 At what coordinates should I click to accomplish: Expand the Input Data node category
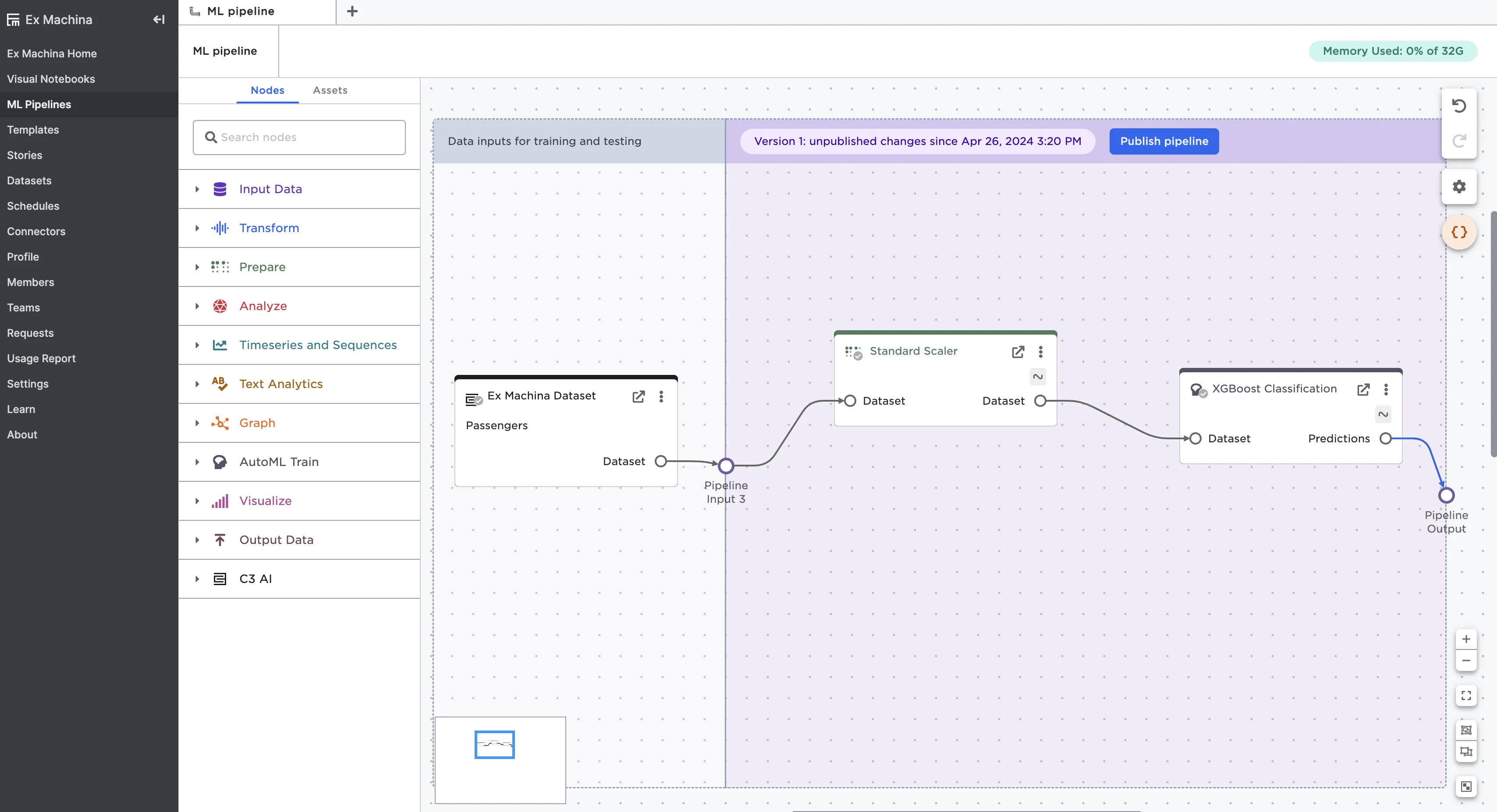[x=197, y=189]
